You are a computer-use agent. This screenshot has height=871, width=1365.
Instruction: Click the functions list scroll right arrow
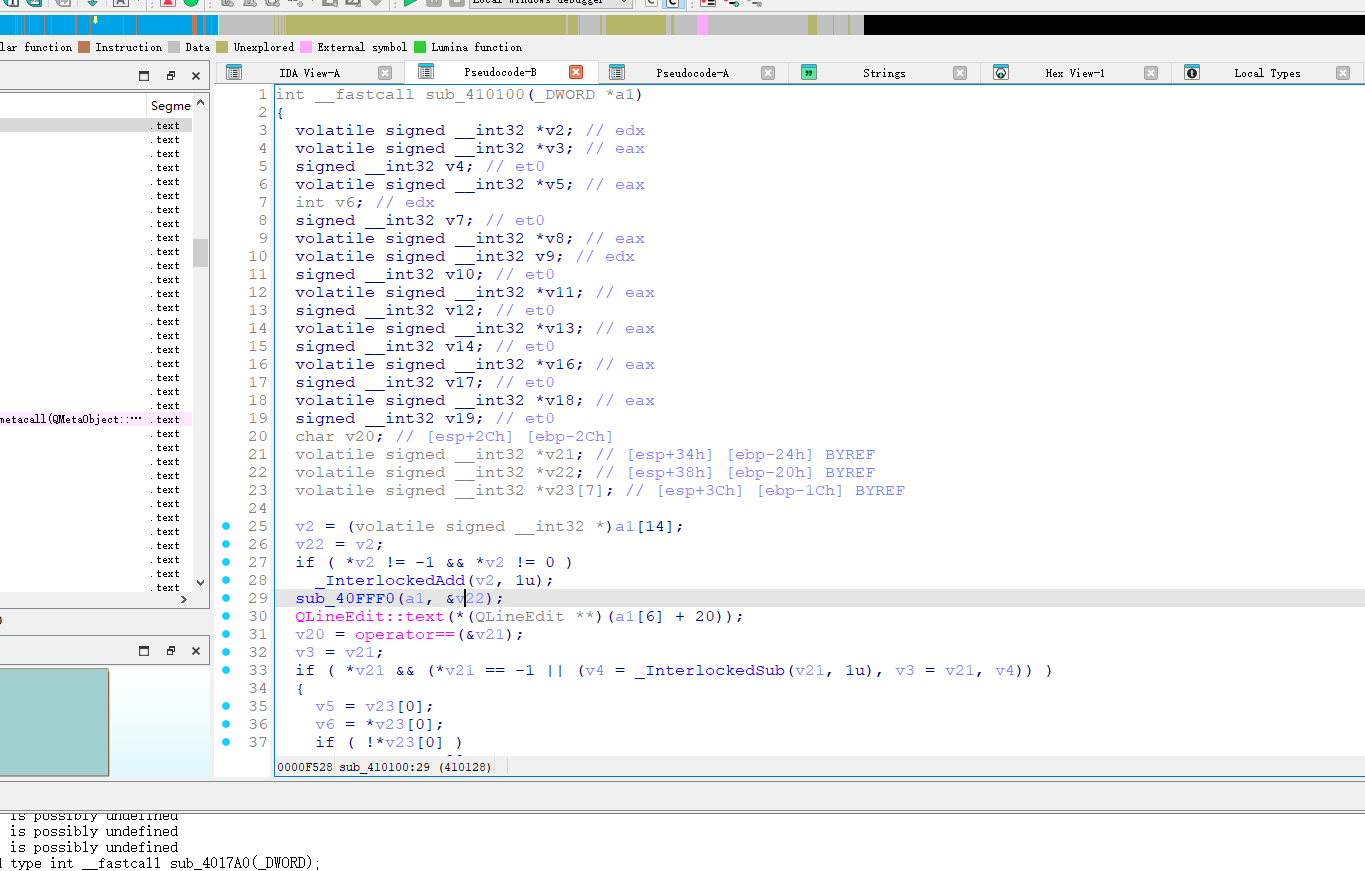pyautogui.click(x=184, y=599)
